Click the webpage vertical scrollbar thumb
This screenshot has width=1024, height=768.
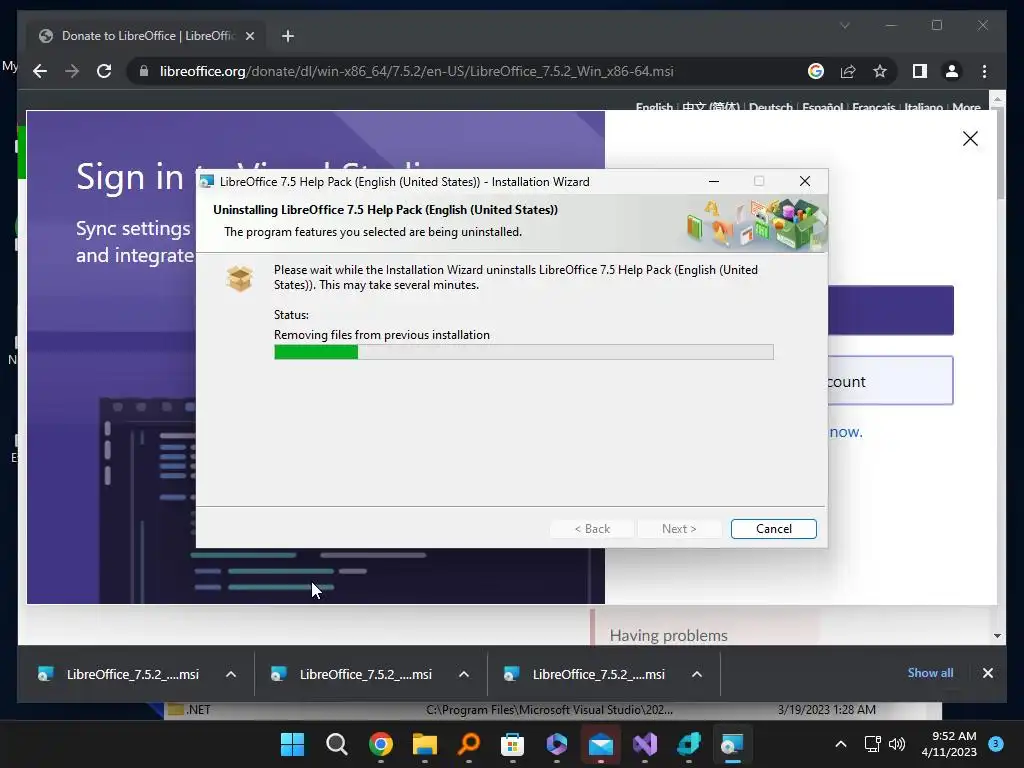point(1000,154)
